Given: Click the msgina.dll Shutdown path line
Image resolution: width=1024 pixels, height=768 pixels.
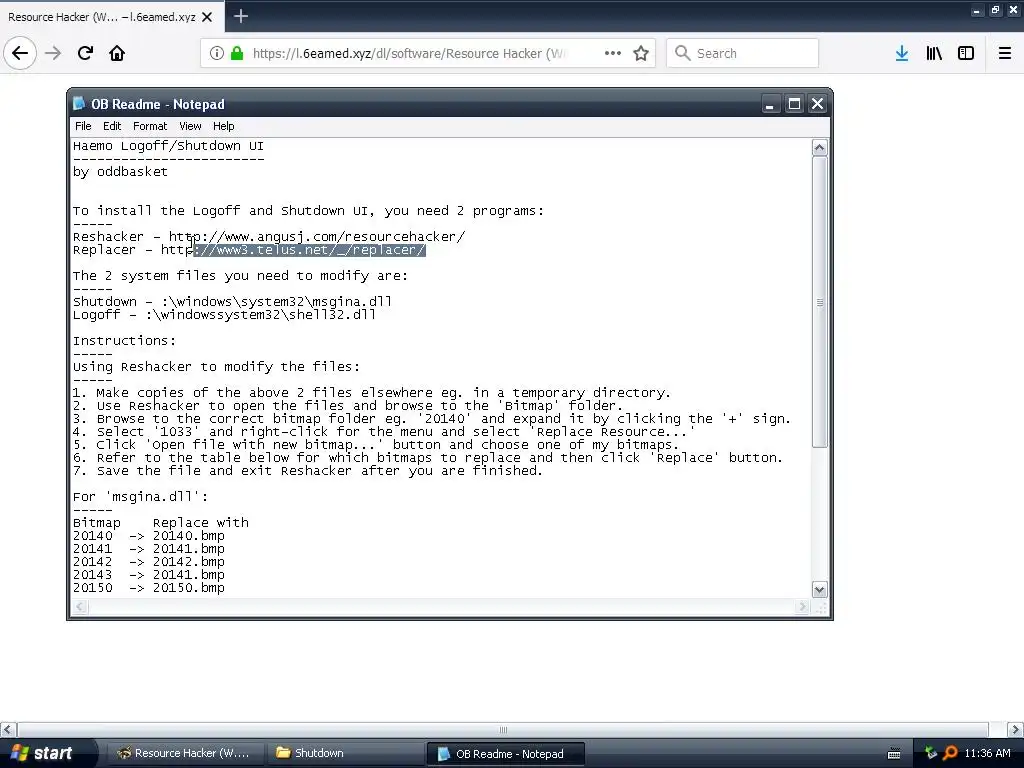Looking at the screenshot, I should pyautogui.click(x=232, y=302).
